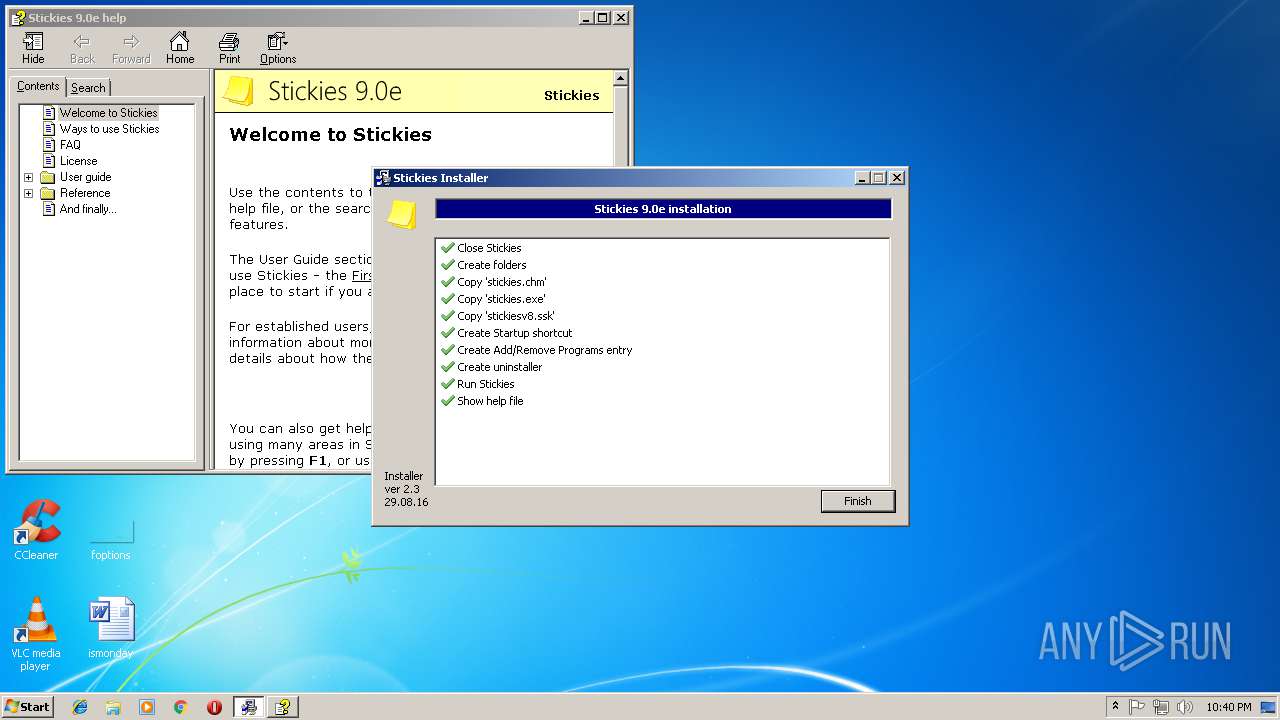Viewport: 1280px width, 720px height.
Task: Select the User guide tree item
Action: (85, 177)
